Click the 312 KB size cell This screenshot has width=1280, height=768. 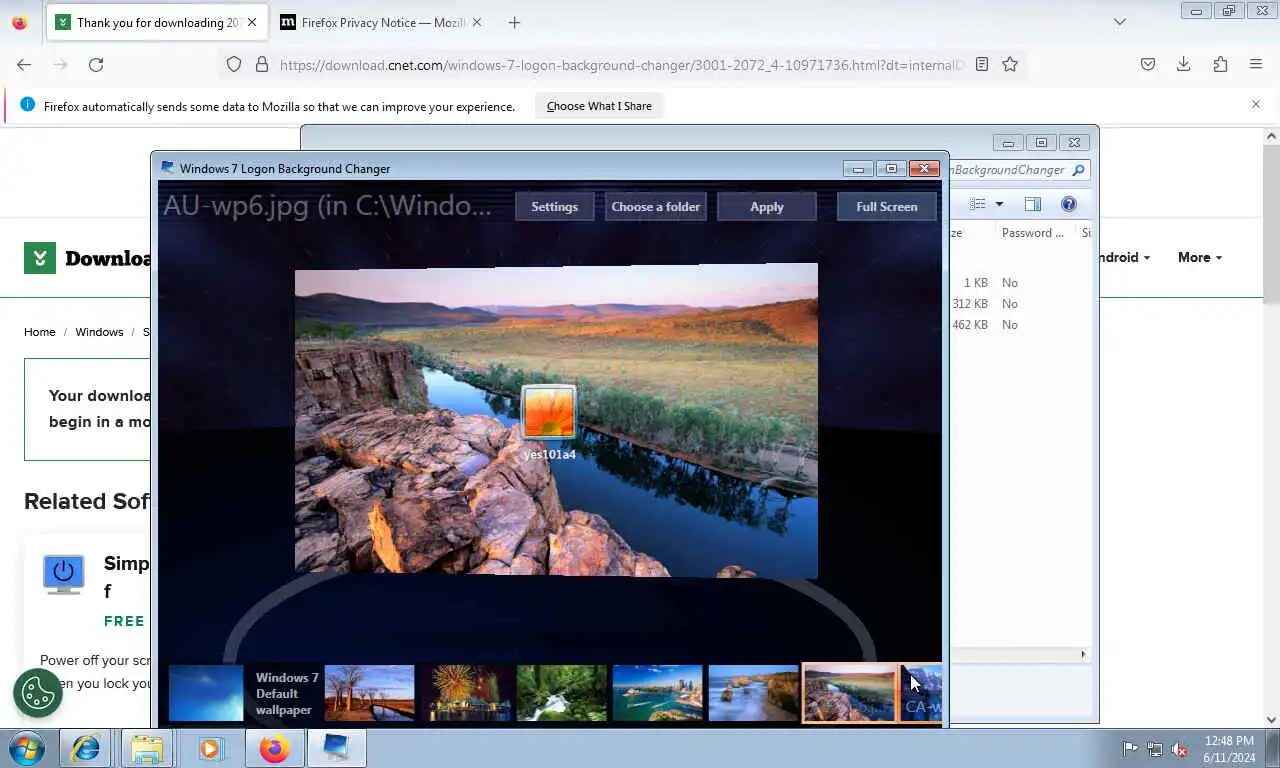[x=970, y=303]
